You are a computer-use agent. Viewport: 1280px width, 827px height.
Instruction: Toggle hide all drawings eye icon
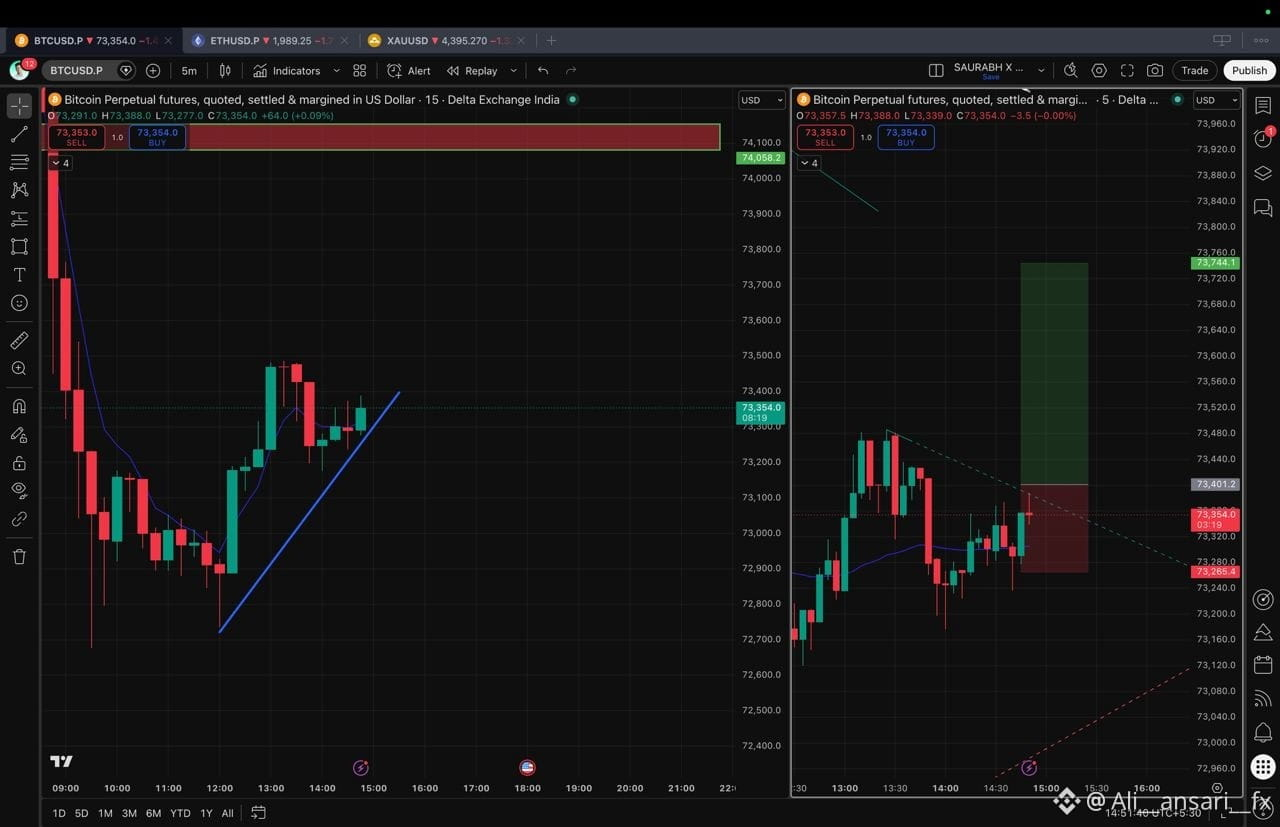(19, 491)
